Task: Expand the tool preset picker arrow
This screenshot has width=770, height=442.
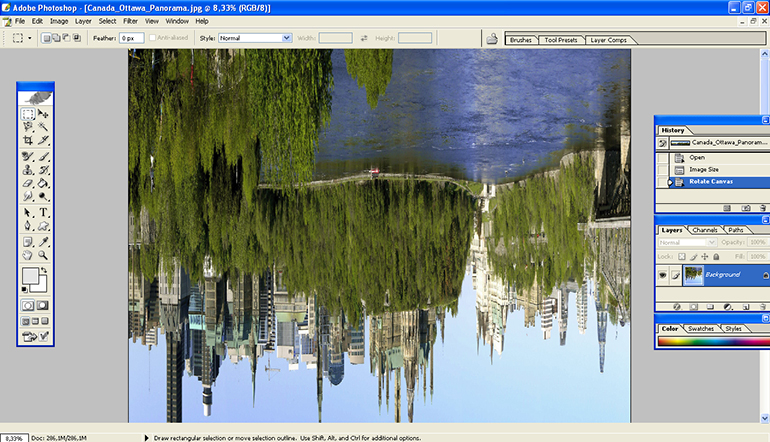Action: tap(30, 38)
